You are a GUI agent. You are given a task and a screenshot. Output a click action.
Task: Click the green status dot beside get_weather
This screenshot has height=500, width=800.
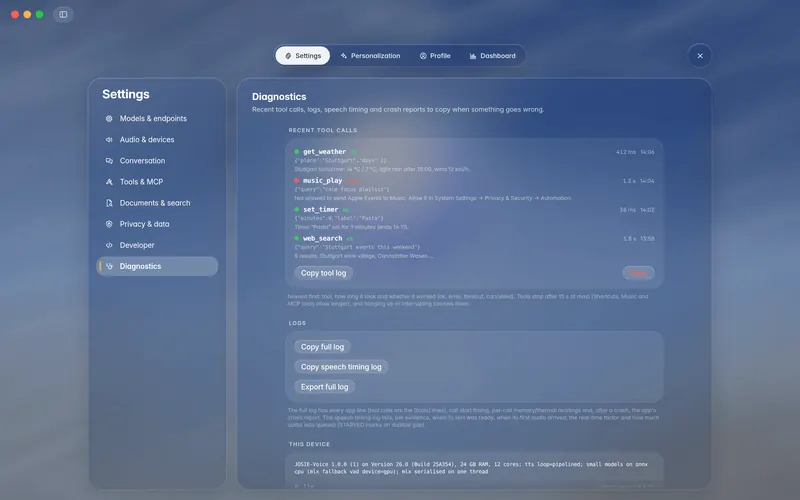[296, 152]
